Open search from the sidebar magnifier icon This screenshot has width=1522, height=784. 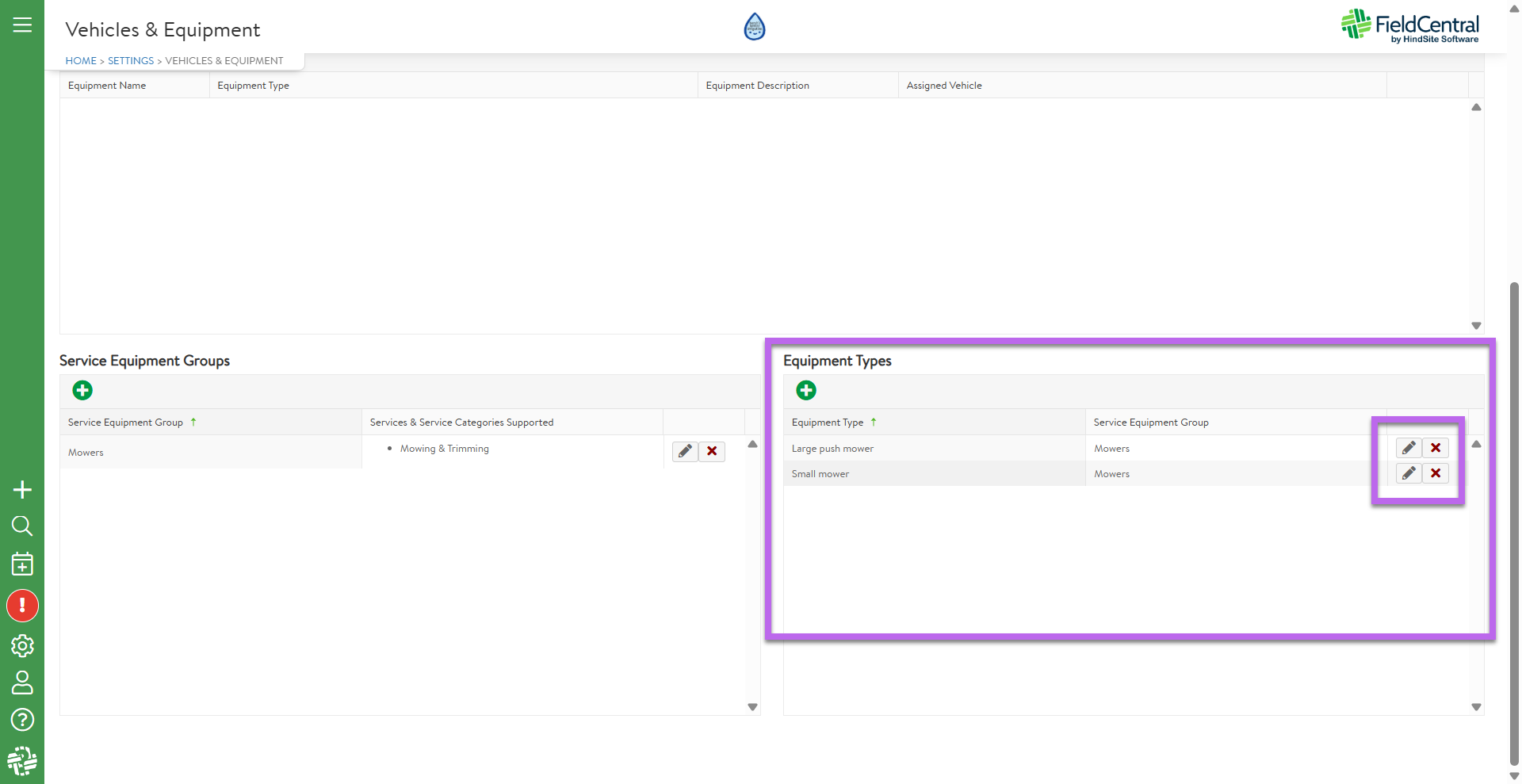22,526
